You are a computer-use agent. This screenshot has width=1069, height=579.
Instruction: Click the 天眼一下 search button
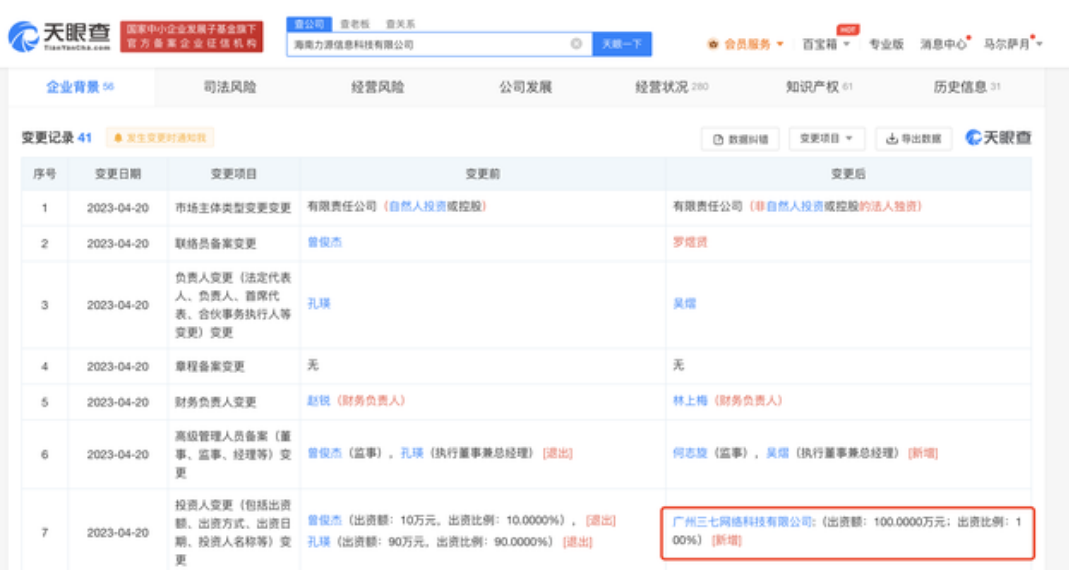[x=622, y=44]
